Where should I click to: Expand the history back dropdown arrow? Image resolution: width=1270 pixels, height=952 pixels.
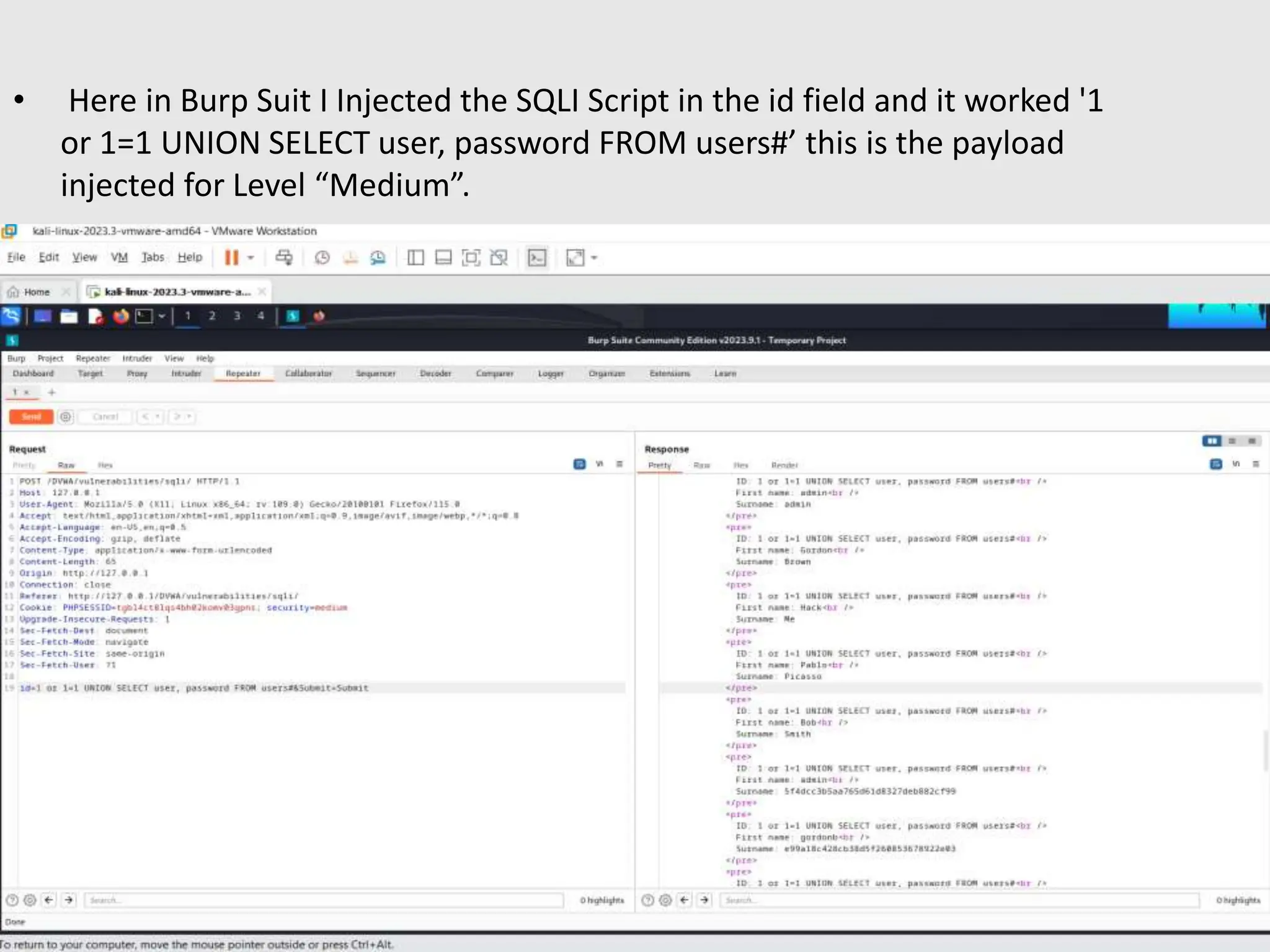158,416
